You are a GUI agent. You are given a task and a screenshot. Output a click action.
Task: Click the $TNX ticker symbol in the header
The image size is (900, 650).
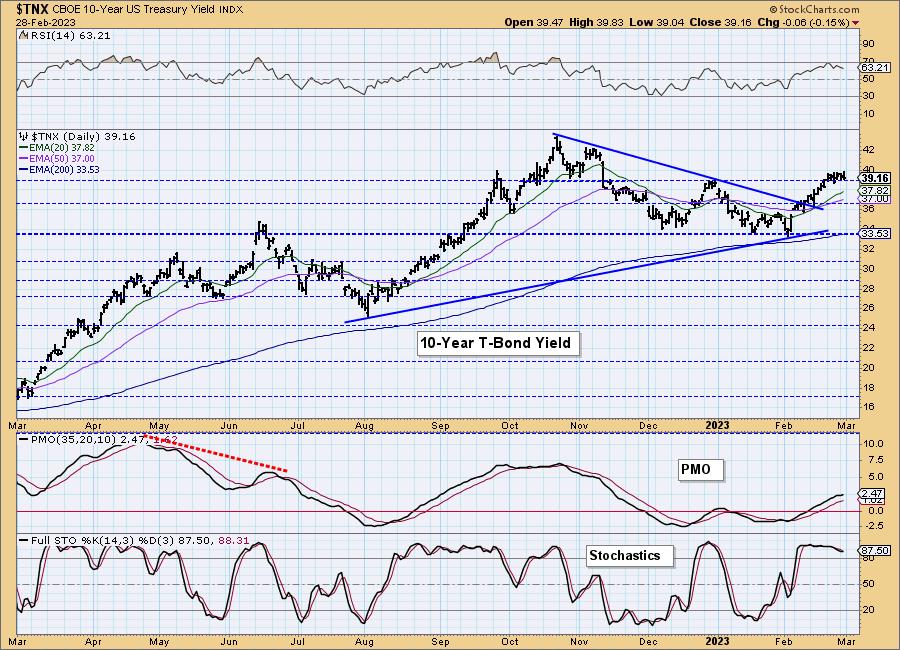point(33,9)
